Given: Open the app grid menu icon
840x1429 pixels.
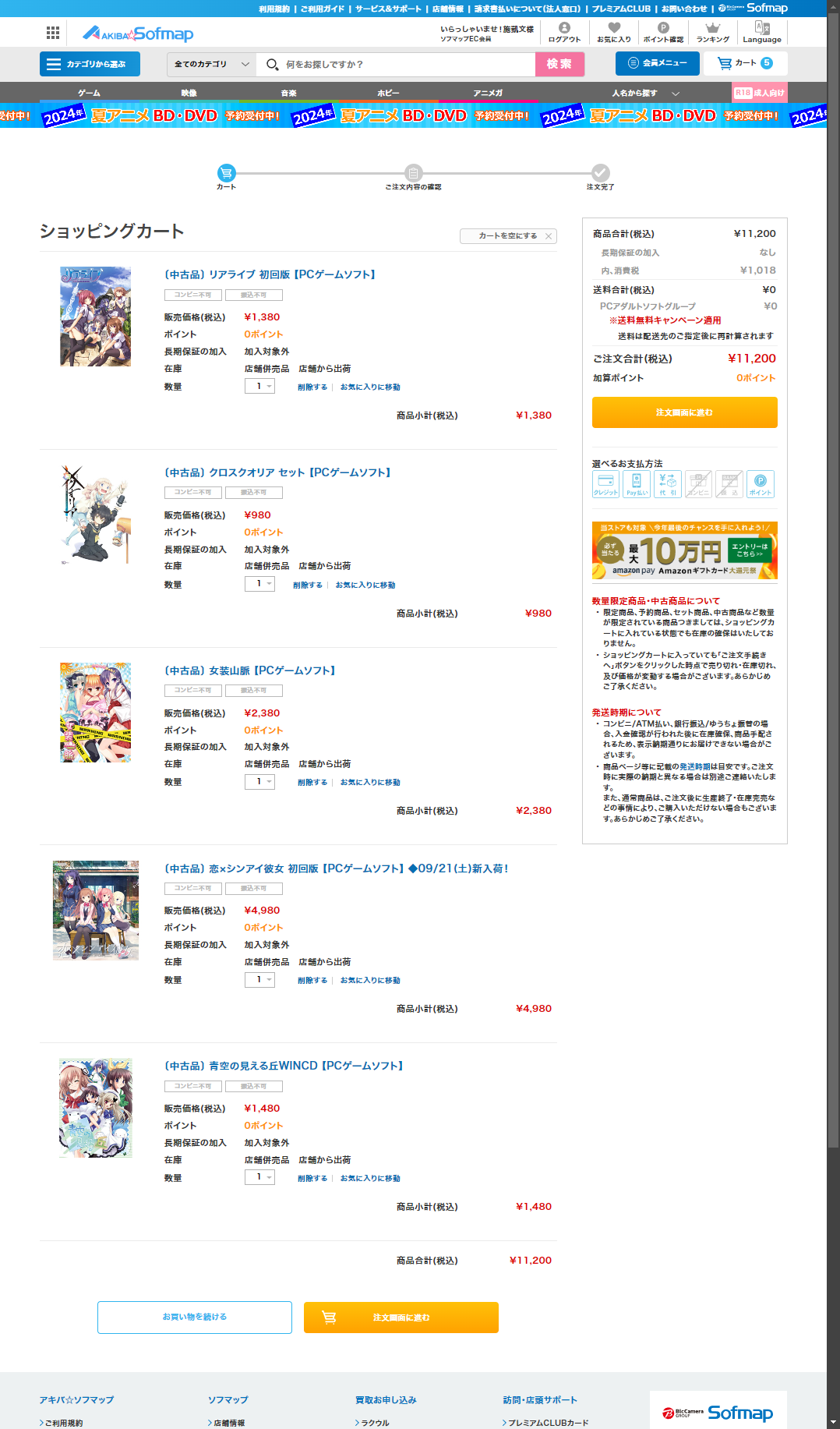Looking at the screenshot, I should pos(53,33).
